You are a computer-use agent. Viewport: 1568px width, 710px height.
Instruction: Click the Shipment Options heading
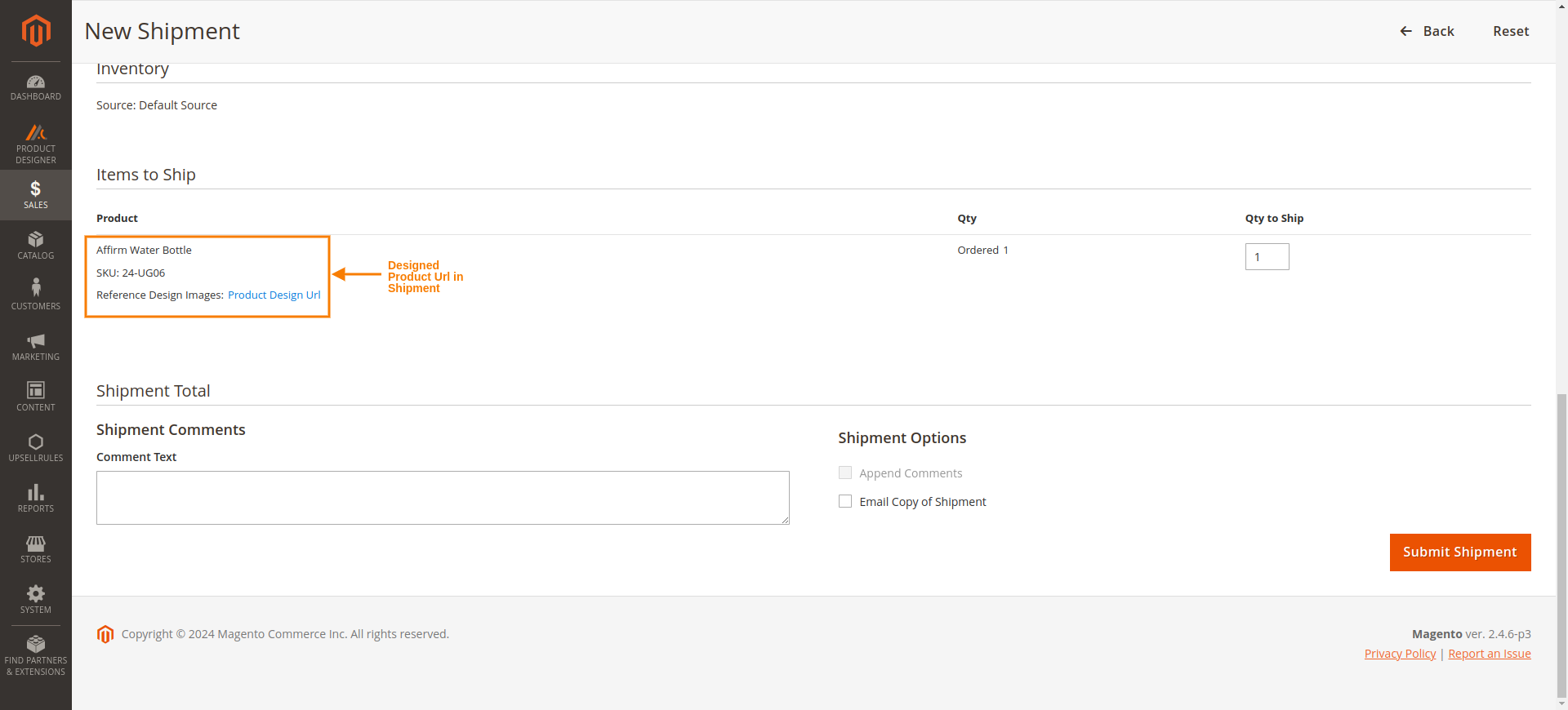coord(902,438)
